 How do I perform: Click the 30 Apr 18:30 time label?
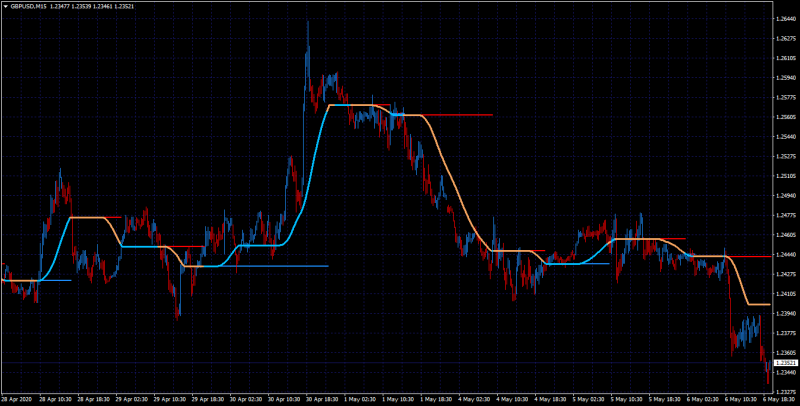323,398
